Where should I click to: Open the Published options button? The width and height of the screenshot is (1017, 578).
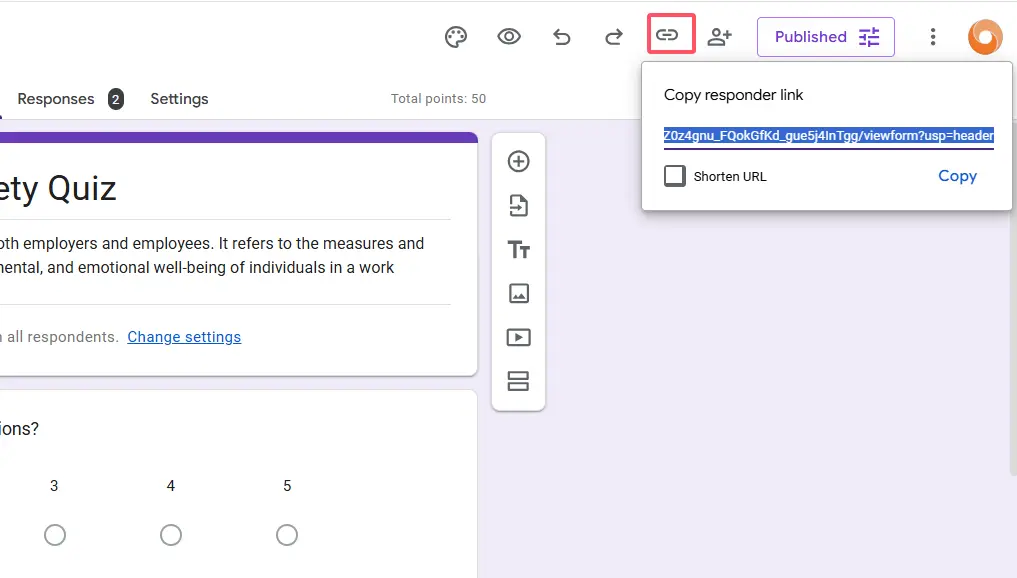click(825, 37)
